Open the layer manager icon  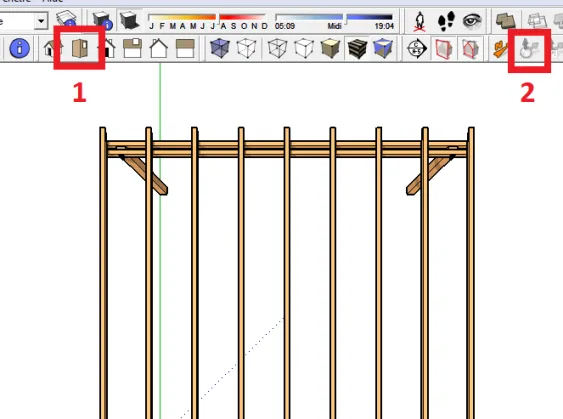pos(66,20)
